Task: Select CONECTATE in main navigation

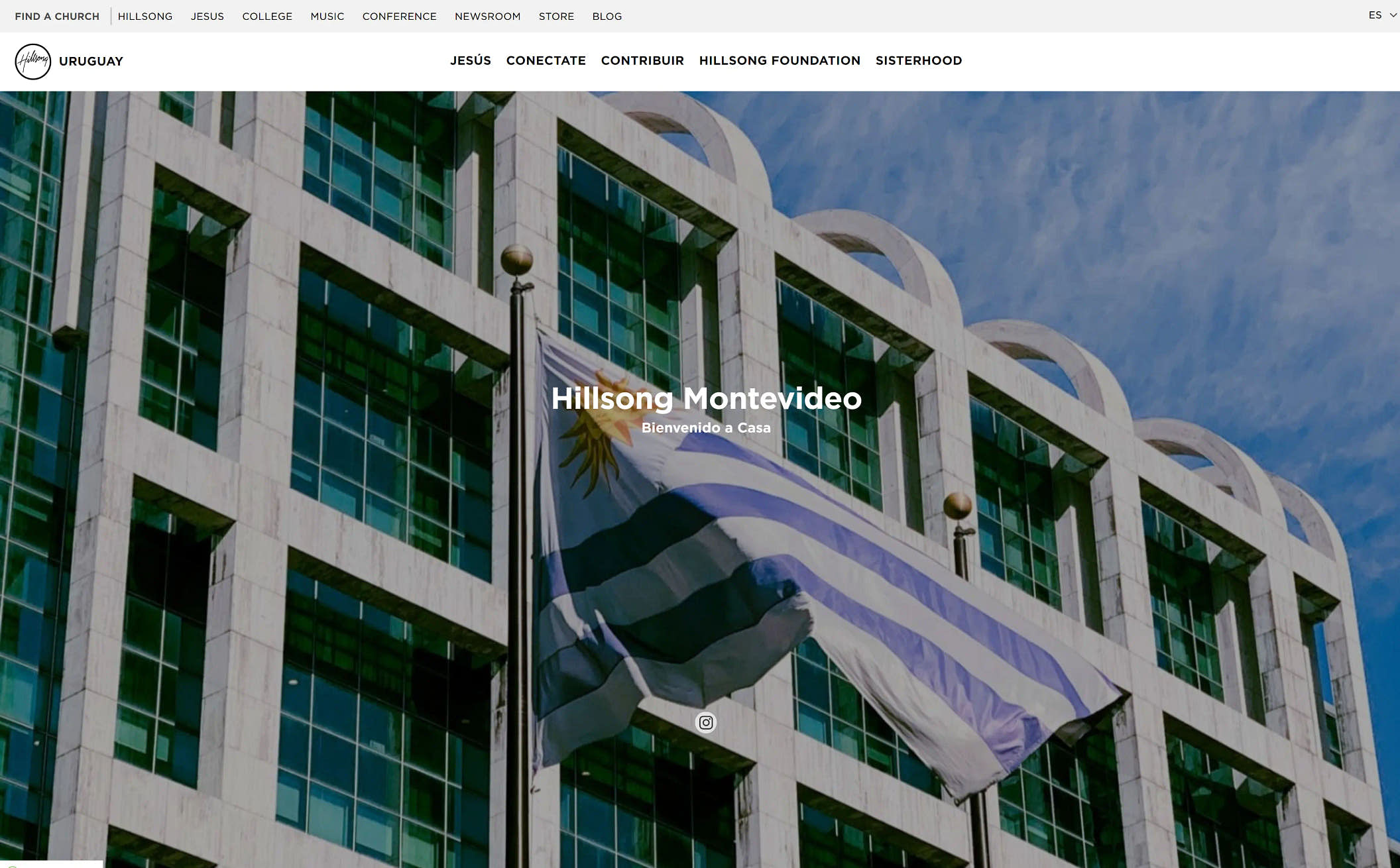Action: [x=546, y=61]
